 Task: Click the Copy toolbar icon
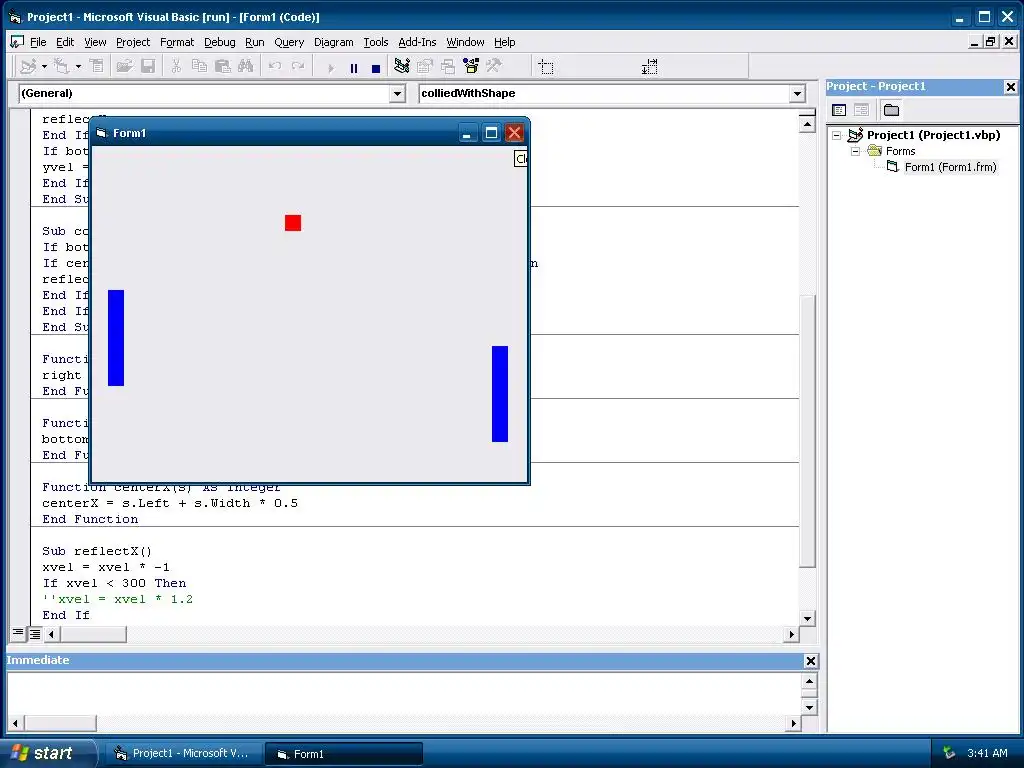[199, 66]
